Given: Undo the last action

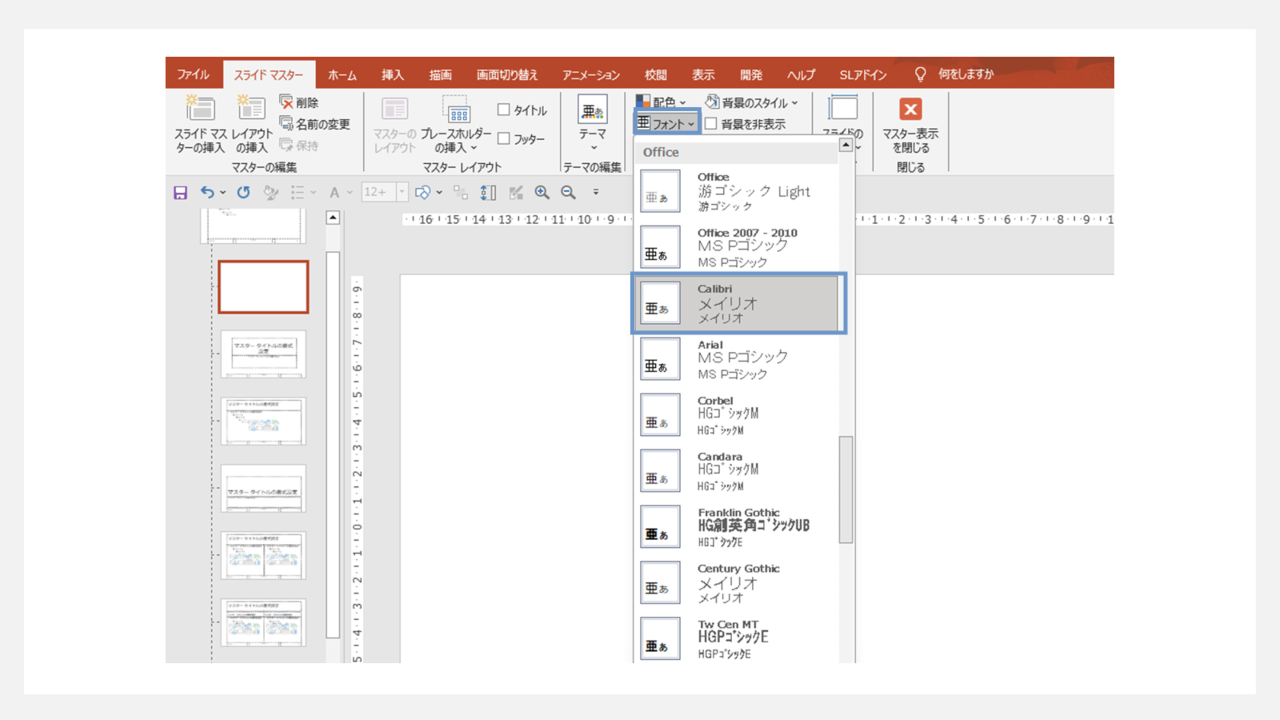Looking at the screenshot, I should point(207,192).
